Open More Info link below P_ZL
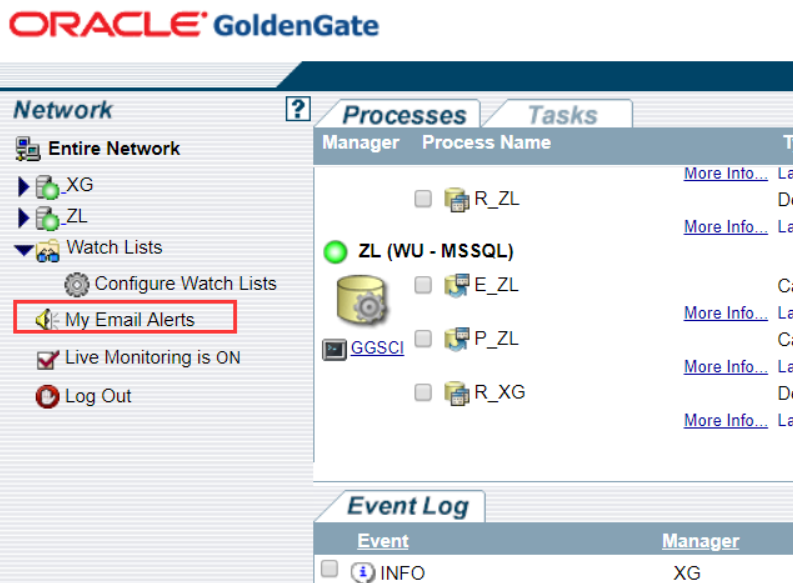Screen dimensions: 793x583 coord(726,366)
